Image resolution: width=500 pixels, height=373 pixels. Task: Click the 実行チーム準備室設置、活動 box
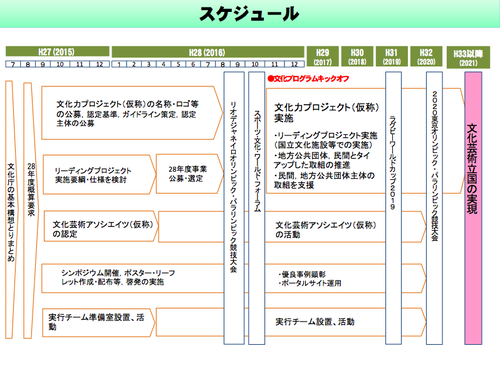point(99,322)
